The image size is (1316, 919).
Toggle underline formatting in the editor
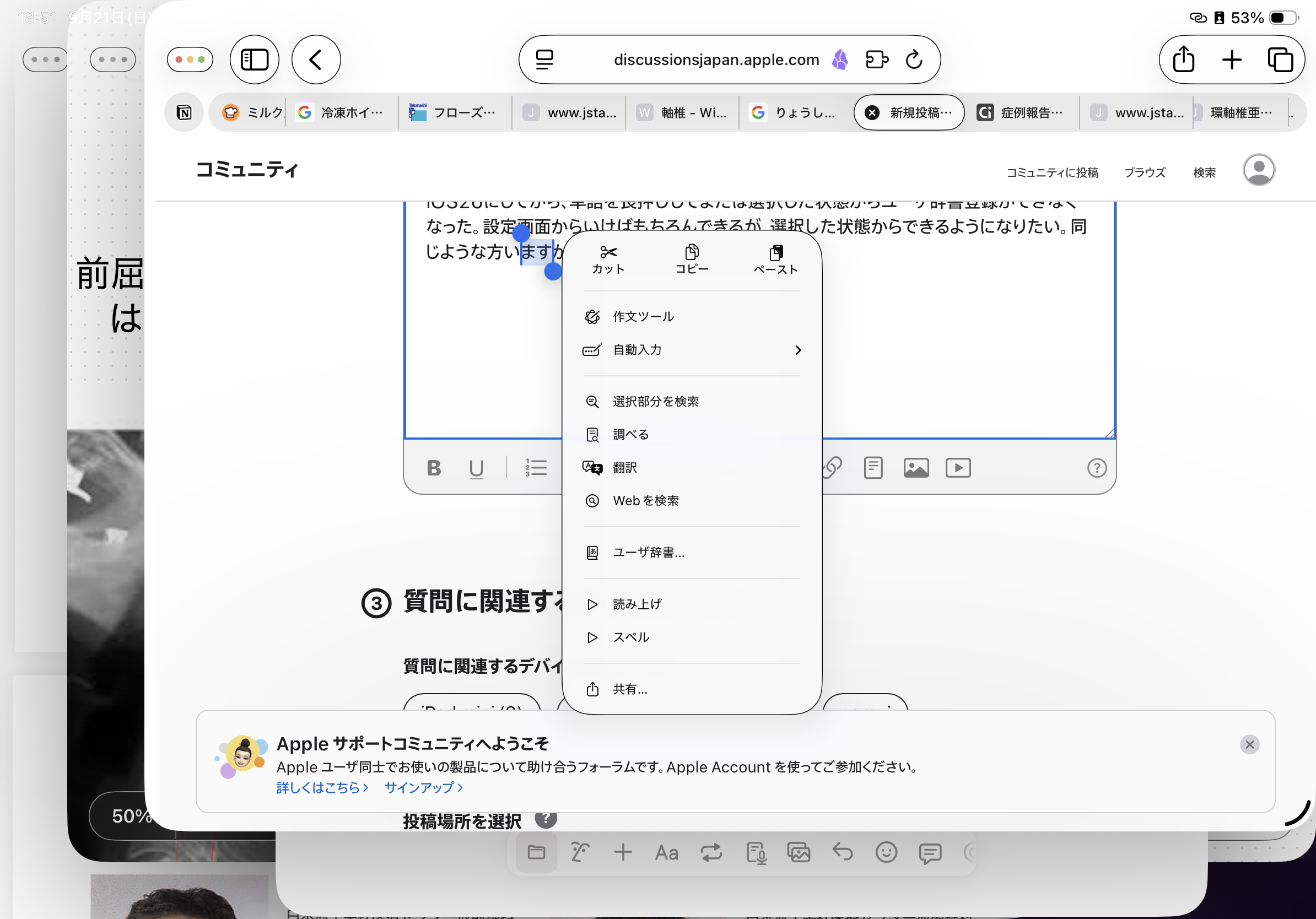[476, 468]
